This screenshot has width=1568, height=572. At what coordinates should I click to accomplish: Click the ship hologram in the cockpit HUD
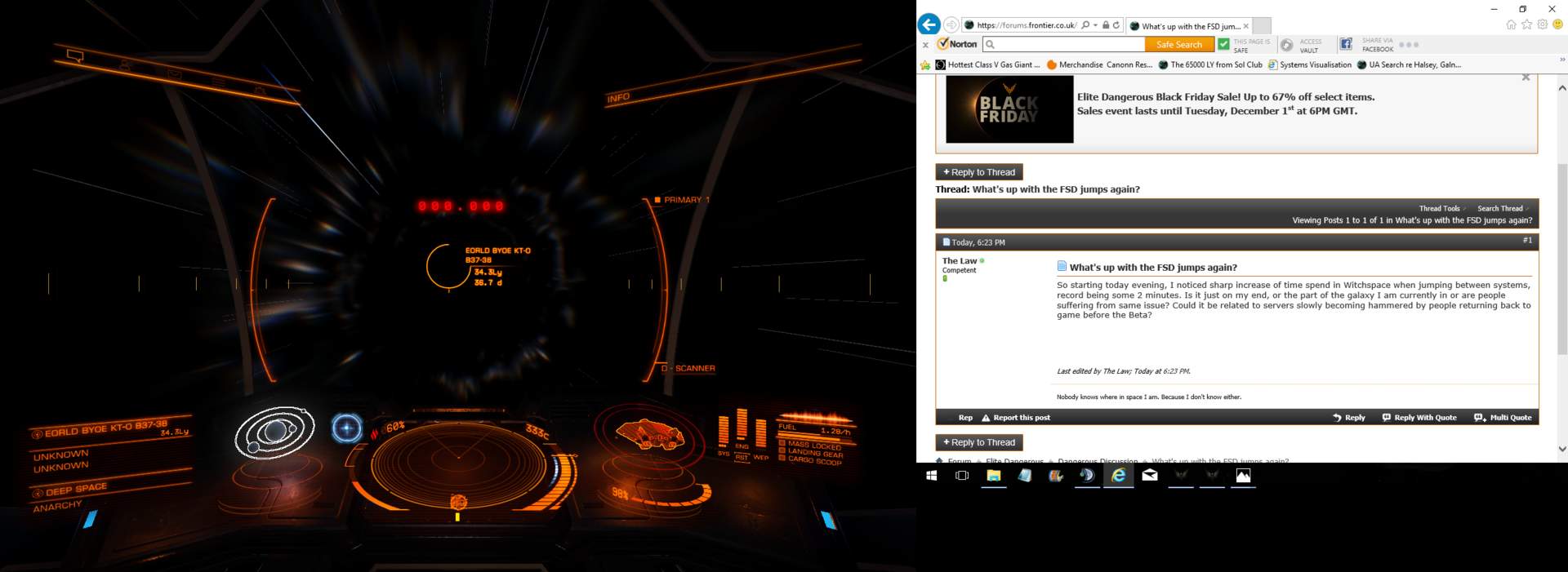pyautogui.click(x=650, y=433)
